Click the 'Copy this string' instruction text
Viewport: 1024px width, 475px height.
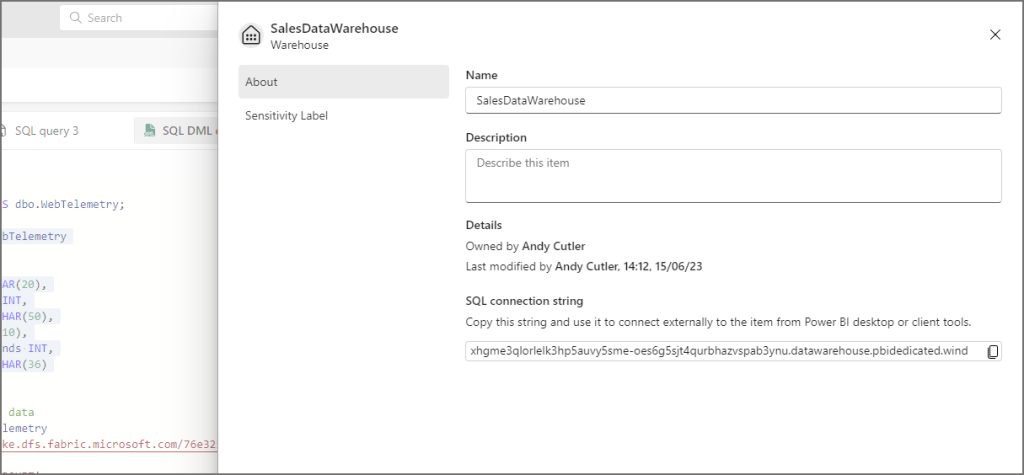718,322
